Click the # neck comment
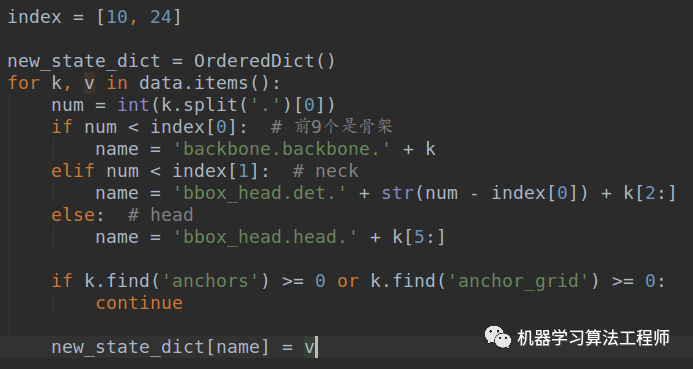 [x=326, y=171]
